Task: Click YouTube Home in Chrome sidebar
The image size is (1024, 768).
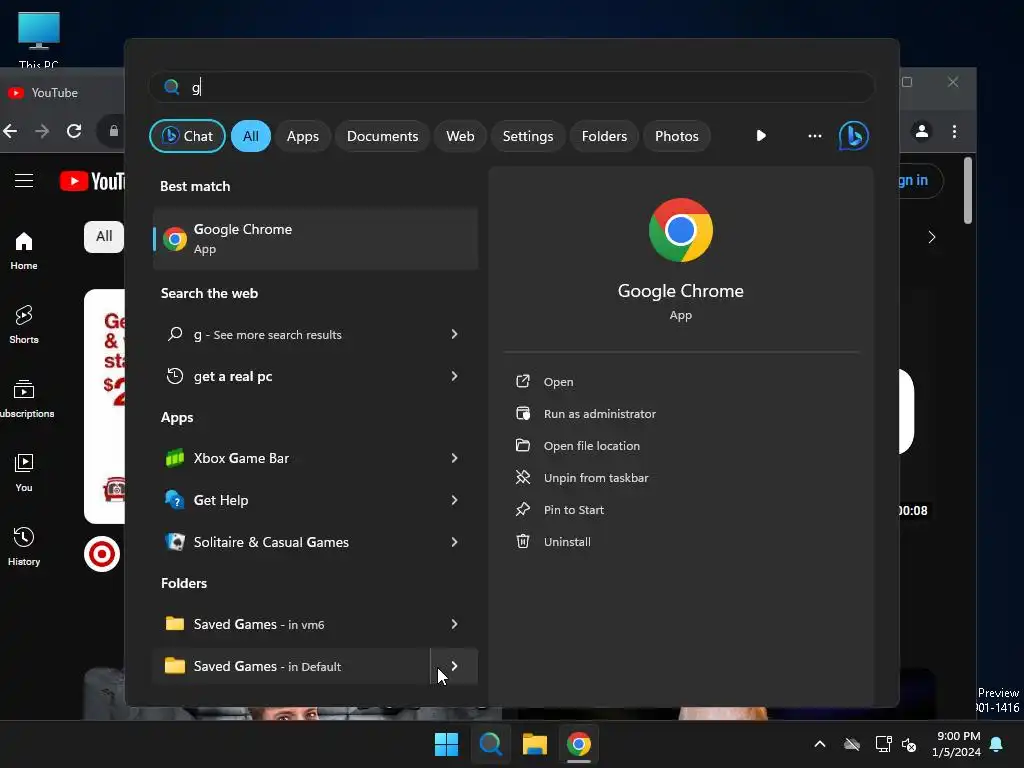Action: [x=24, y=251]
